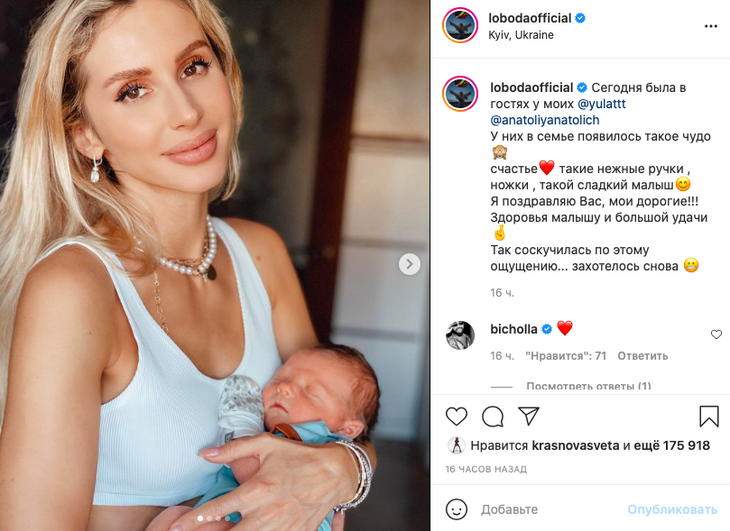Screen dimensions: 730x531
Task: Save the post with bookmark icon
Action: pyautogui.click(x=709, y=416)
